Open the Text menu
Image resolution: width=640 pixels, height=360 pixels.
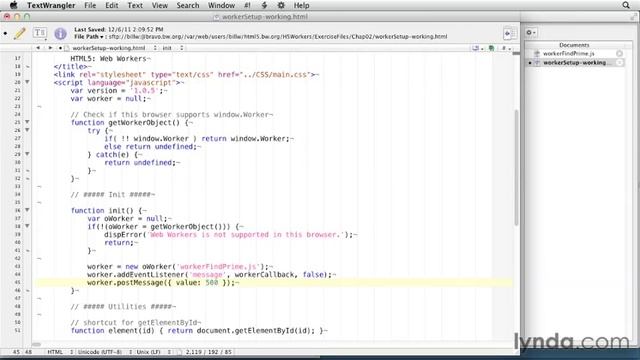(135, 5)
